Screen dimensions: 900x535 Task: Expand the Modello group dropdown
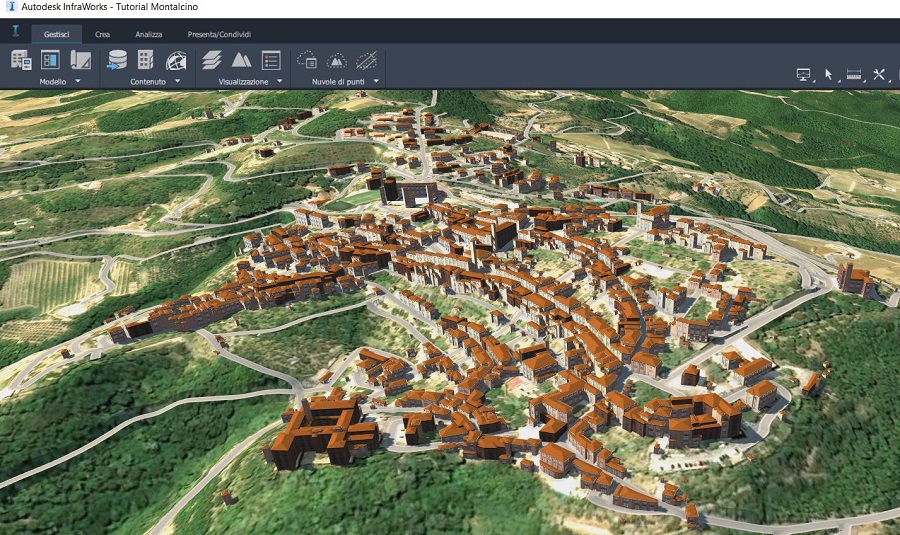[x=77, y=82]
